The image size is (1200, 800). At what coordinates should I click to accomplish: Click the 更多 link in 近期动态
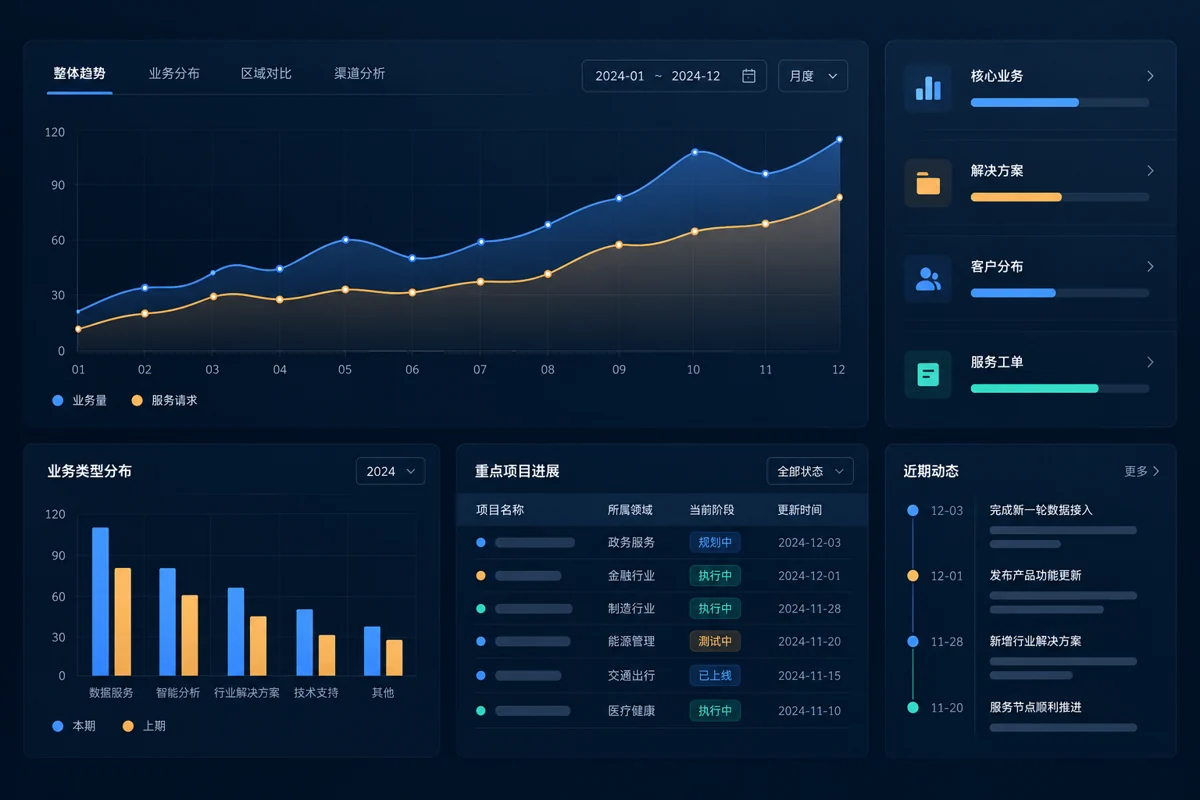click(x=1141, y=471)
